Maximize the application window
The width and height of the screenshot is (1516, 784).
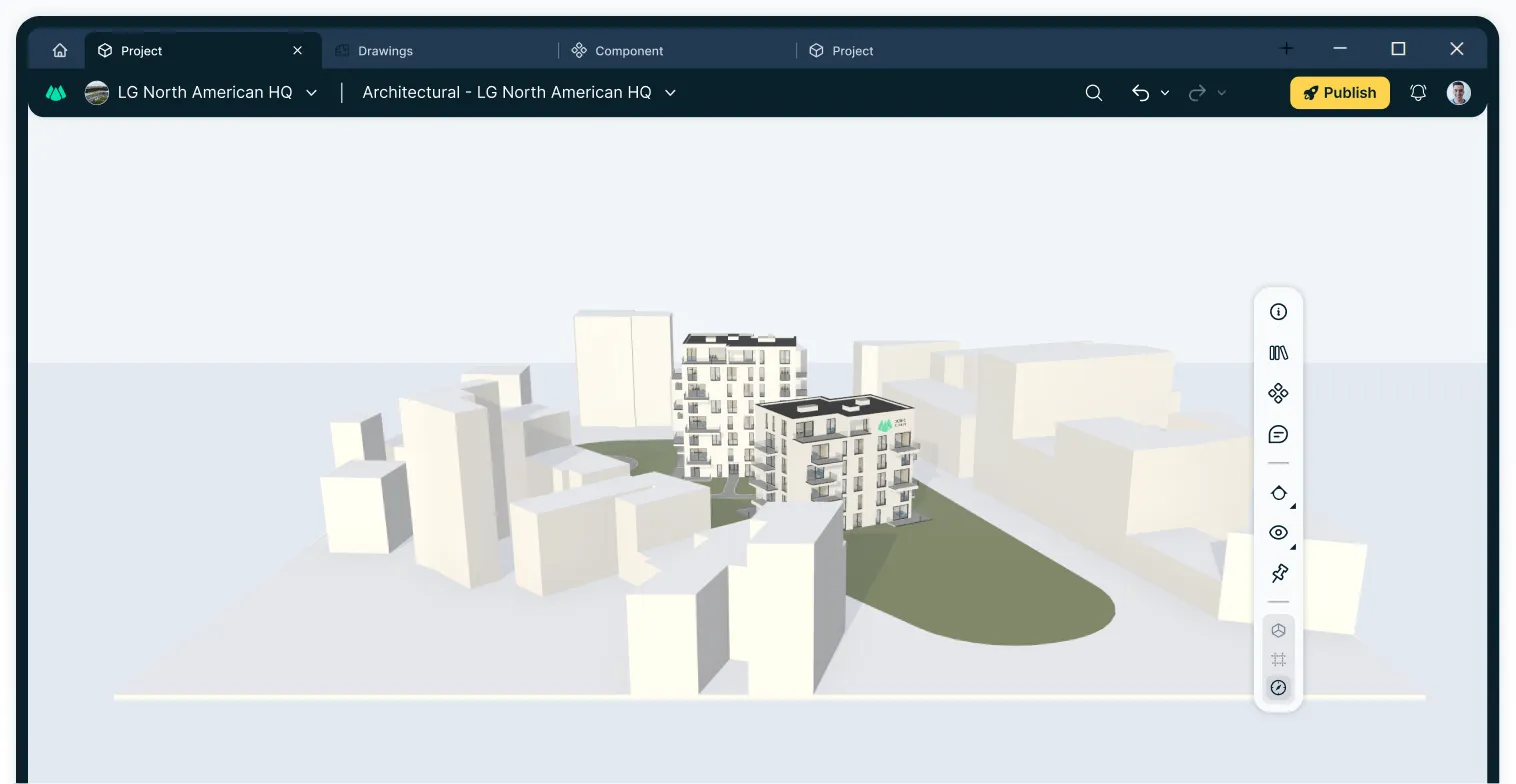click(1398, 48)
